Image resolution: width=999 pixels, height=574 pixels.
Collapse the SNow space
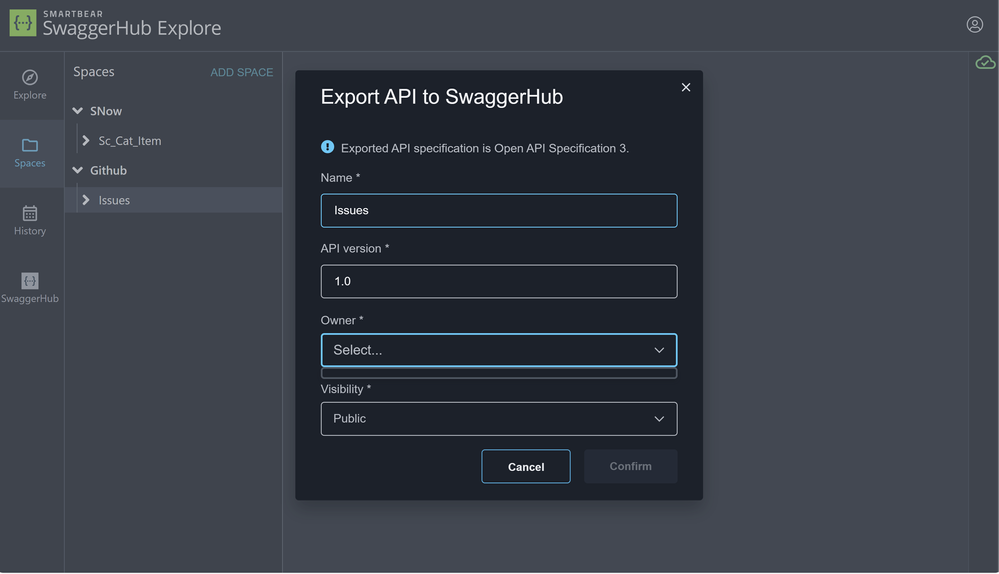click(x=78, y=111)
